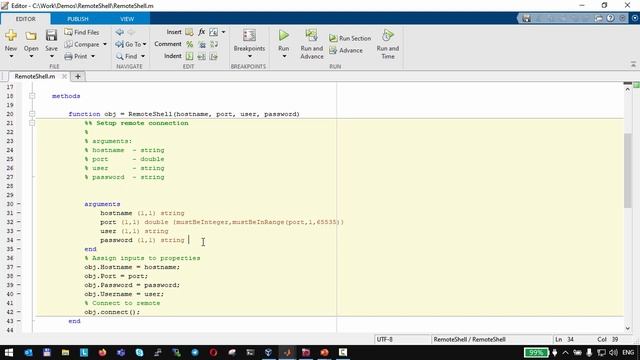Click the Compare button
The image size is (640, 360).
point(82,44)
